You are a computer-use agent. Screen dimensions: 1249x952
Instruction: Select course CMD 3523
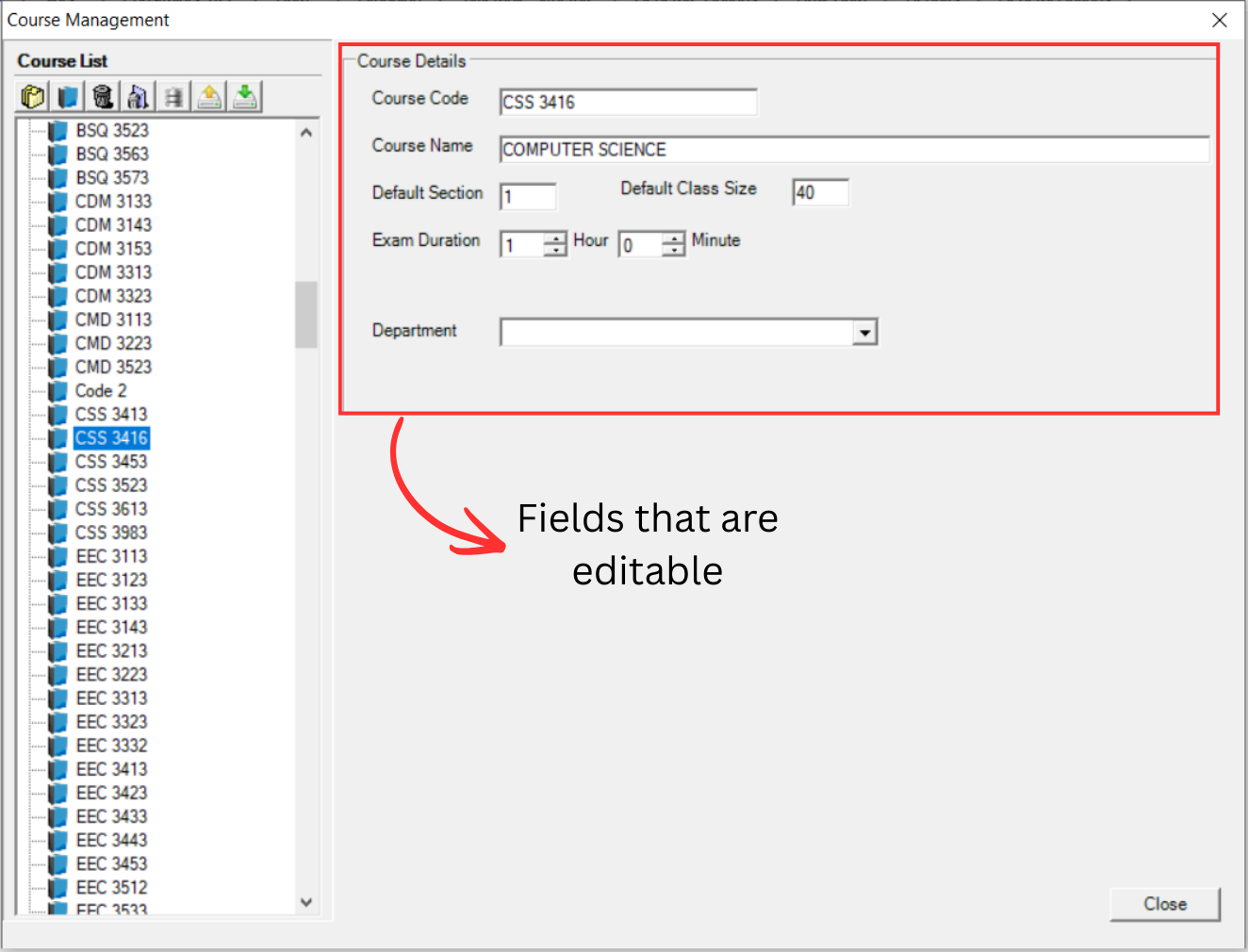point(113,367)
